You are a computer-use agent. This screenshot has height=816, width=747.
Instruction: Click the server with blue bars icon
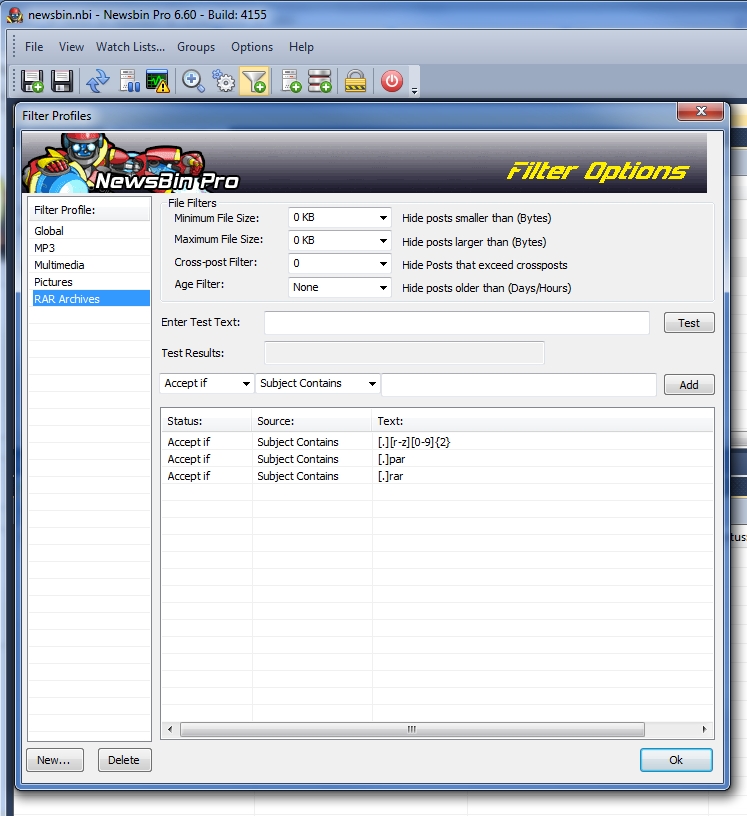pos(129,81)
